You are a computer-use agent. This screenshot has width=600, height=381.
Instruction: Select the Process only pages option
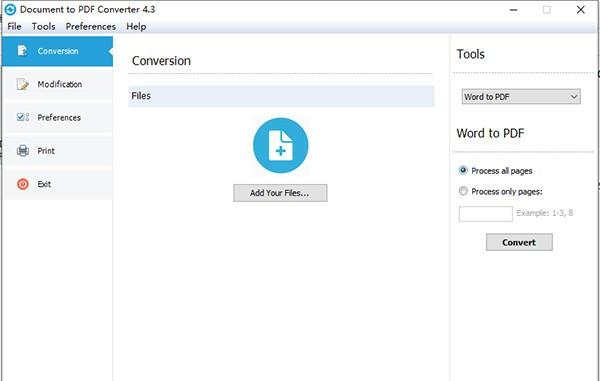tap(501, 191)
